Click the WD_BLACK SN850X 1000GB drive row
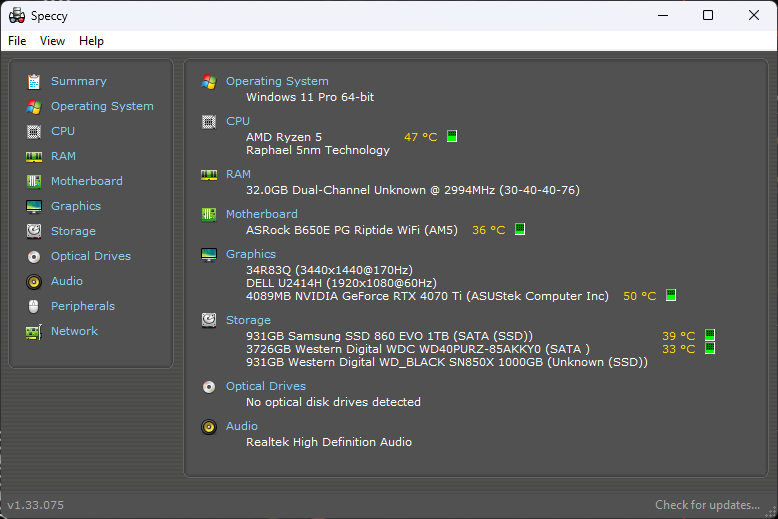 click(447, 362)
